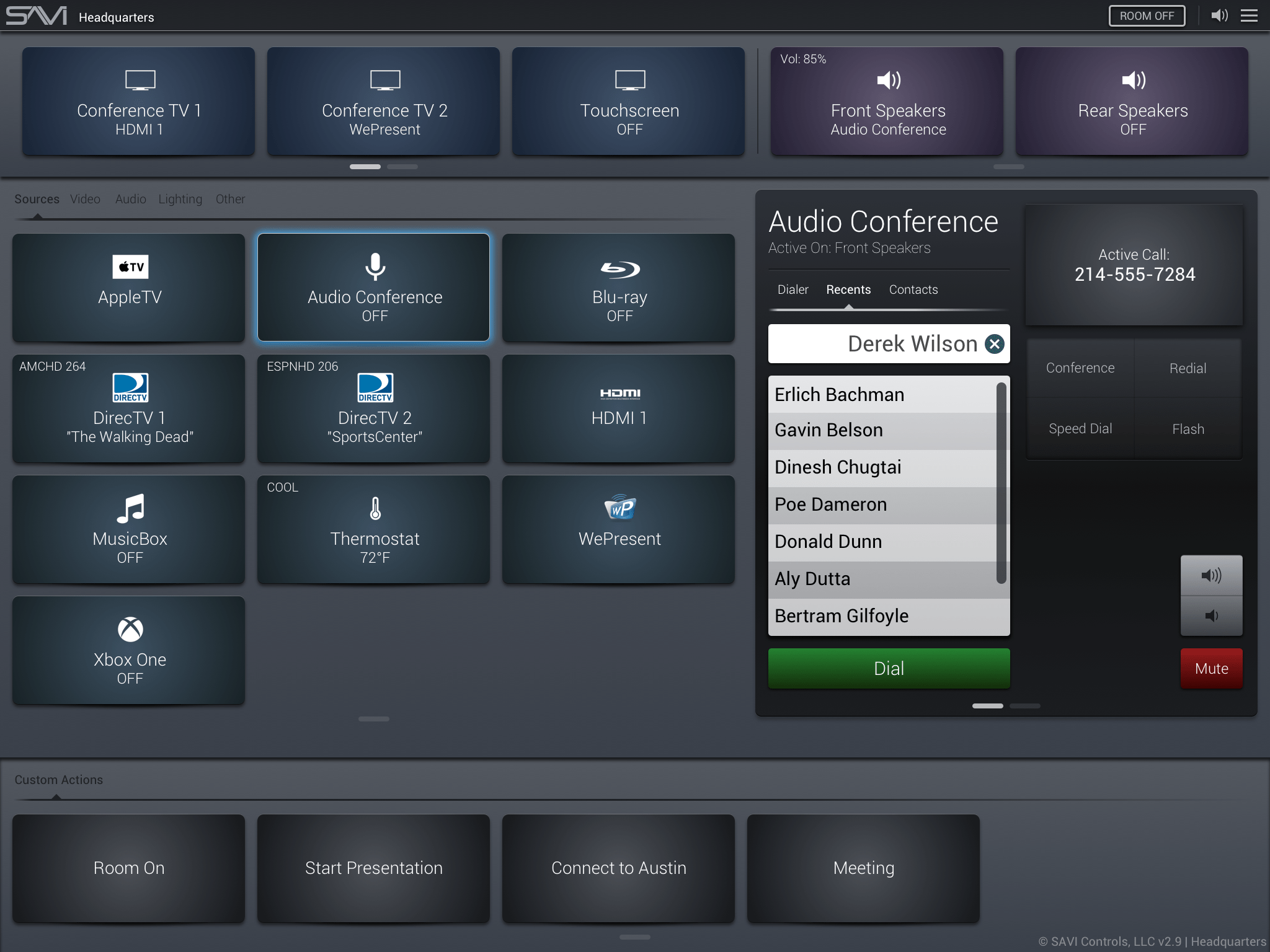Switch to the Contacts tab
The image size is (1270, 952).
click(x=913, y=289)
